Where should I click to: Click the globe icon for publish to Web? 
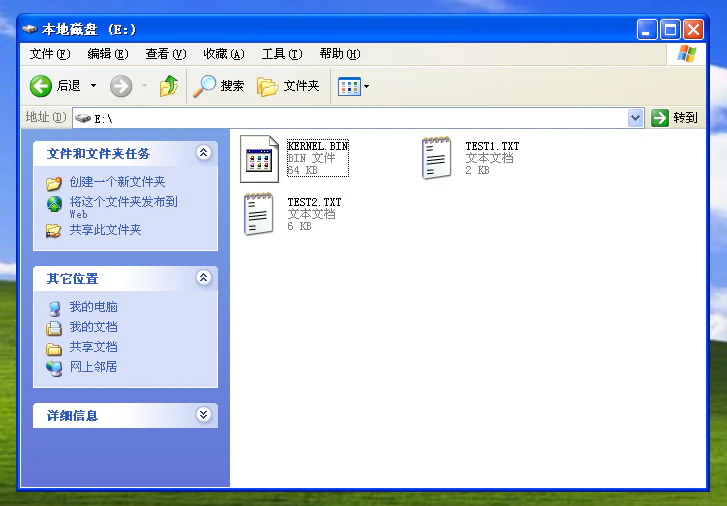54,204
